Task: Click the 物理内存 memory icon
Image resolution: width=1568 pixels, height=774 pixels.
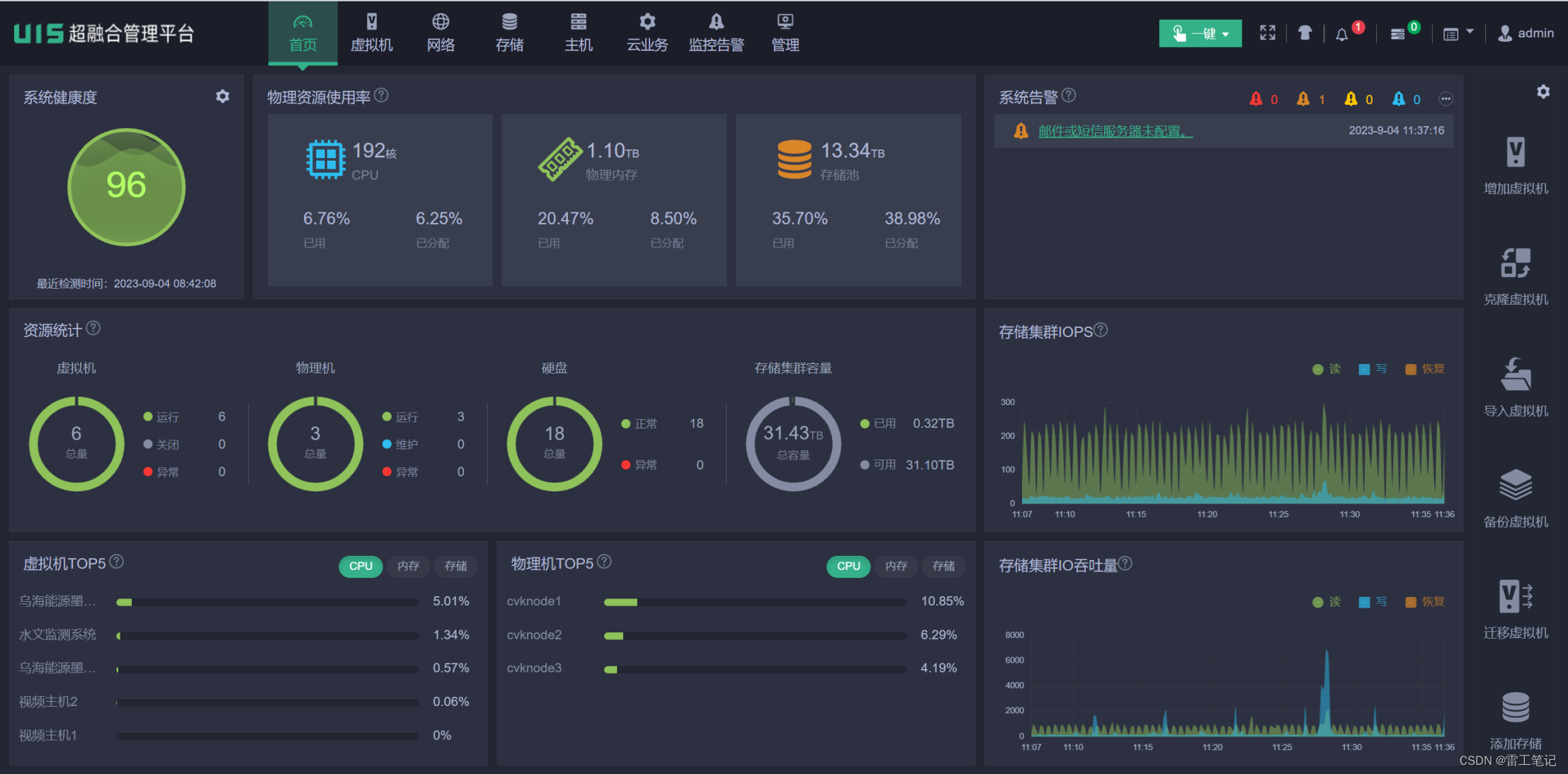Action: [559, 159]
